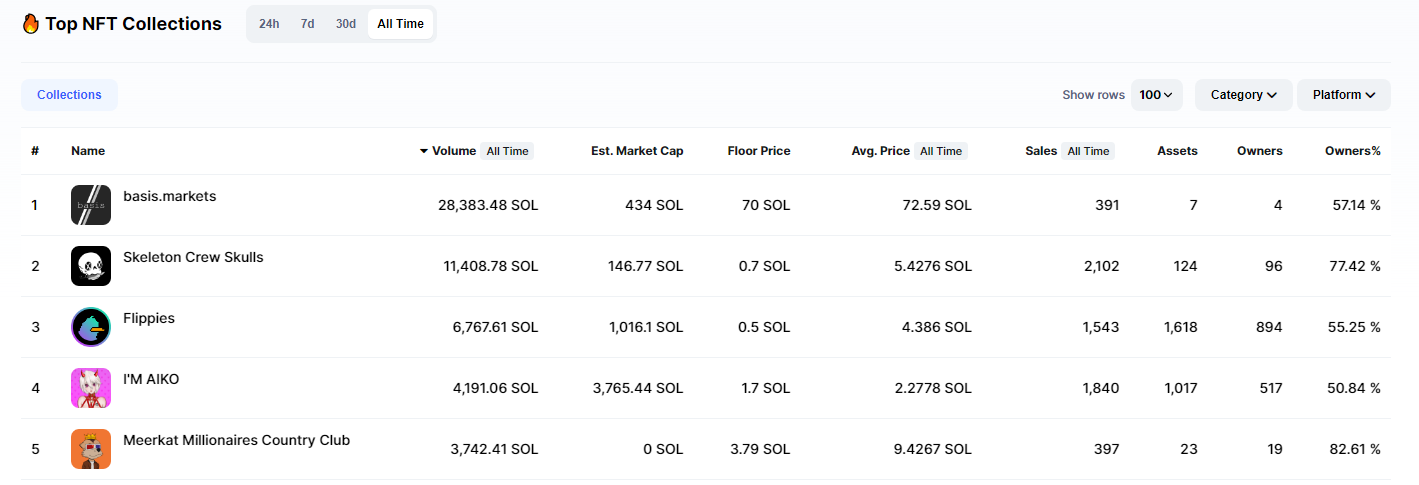Screen dimensions: 1419x485
Task: Switch to the 7d time range
Action: 307,24
